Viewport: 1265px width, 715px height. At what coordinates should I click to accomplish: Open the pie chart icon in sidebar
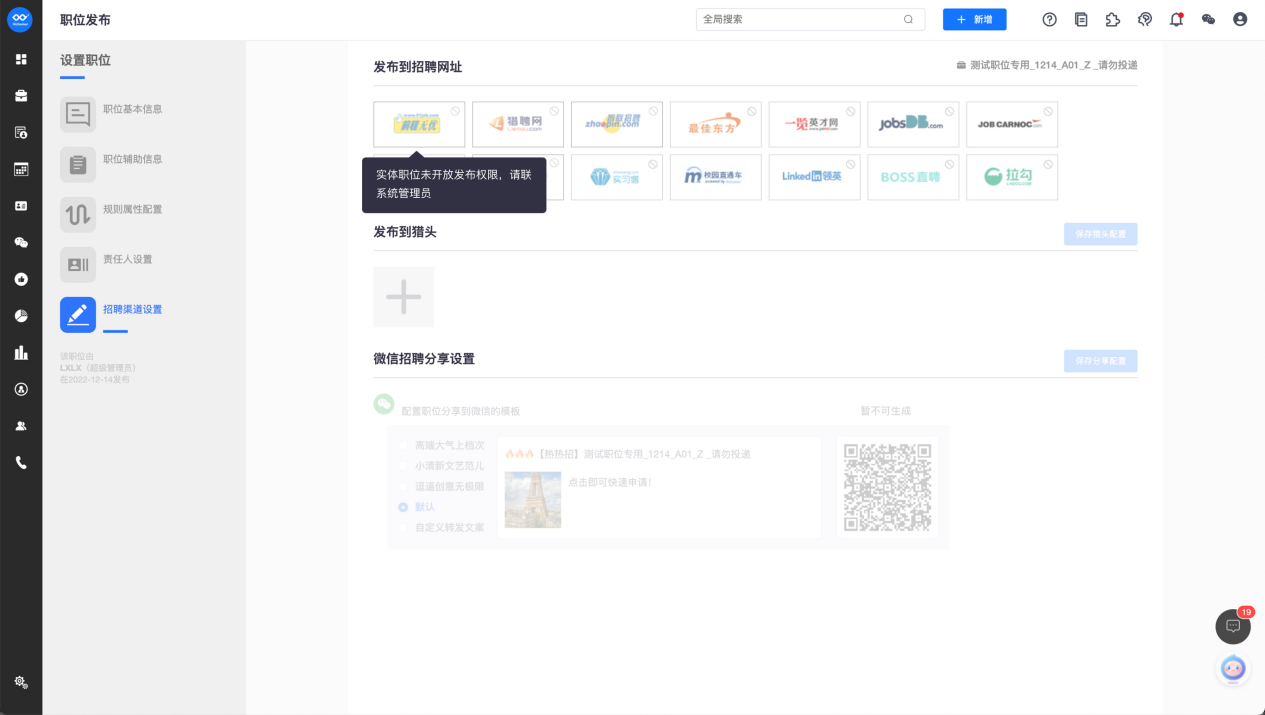click(21, 316)
